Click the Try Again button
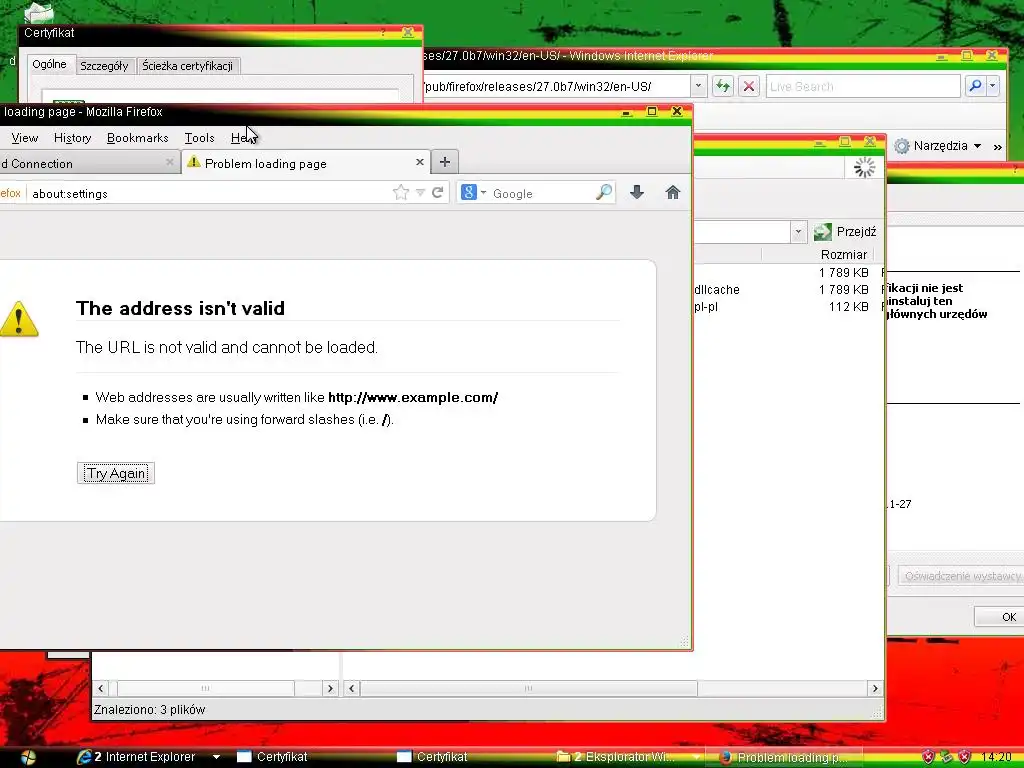The image size is (1024, 768). coord(116,473)
